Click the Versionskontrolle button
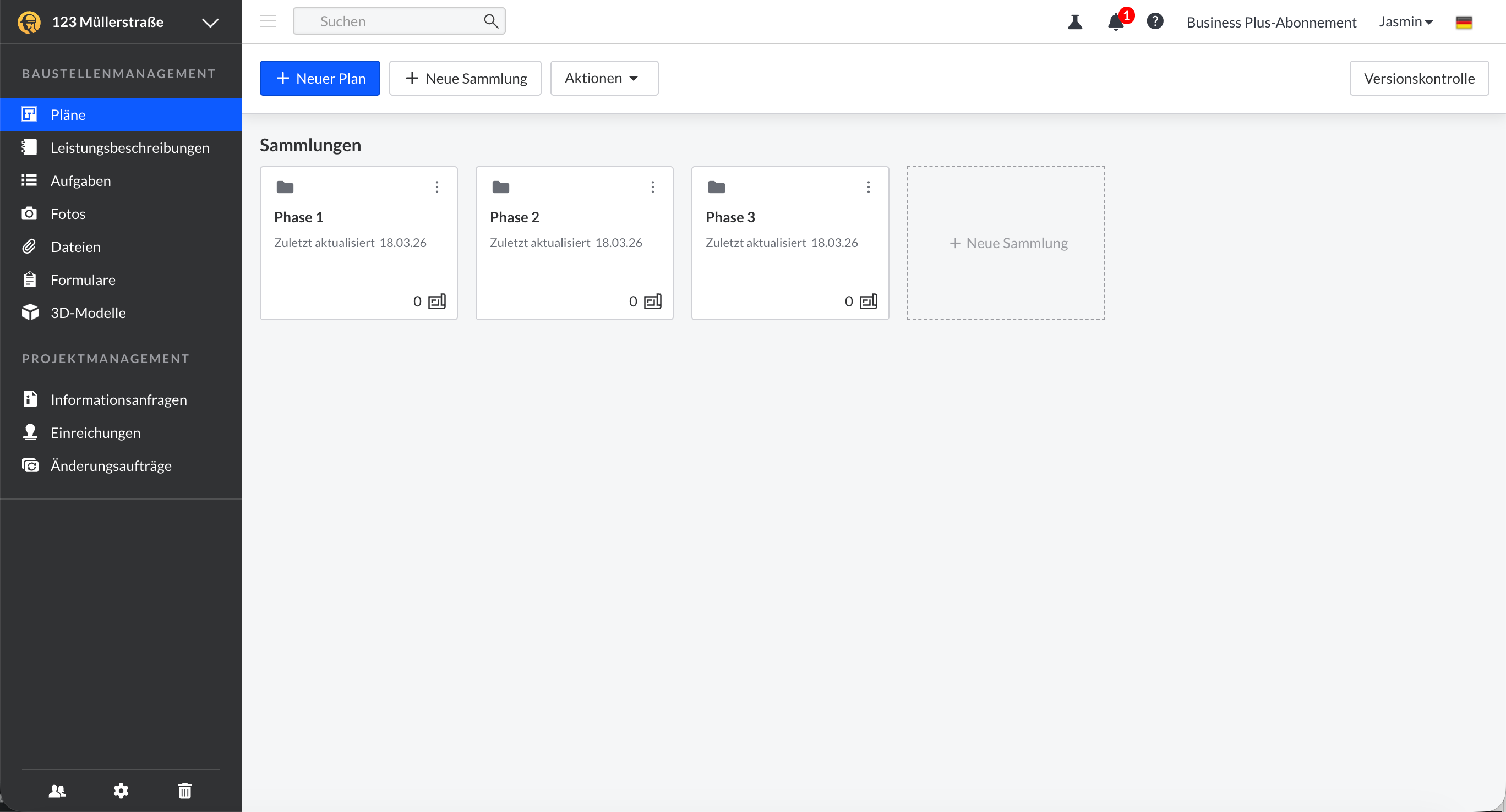 coord(1418,78)
